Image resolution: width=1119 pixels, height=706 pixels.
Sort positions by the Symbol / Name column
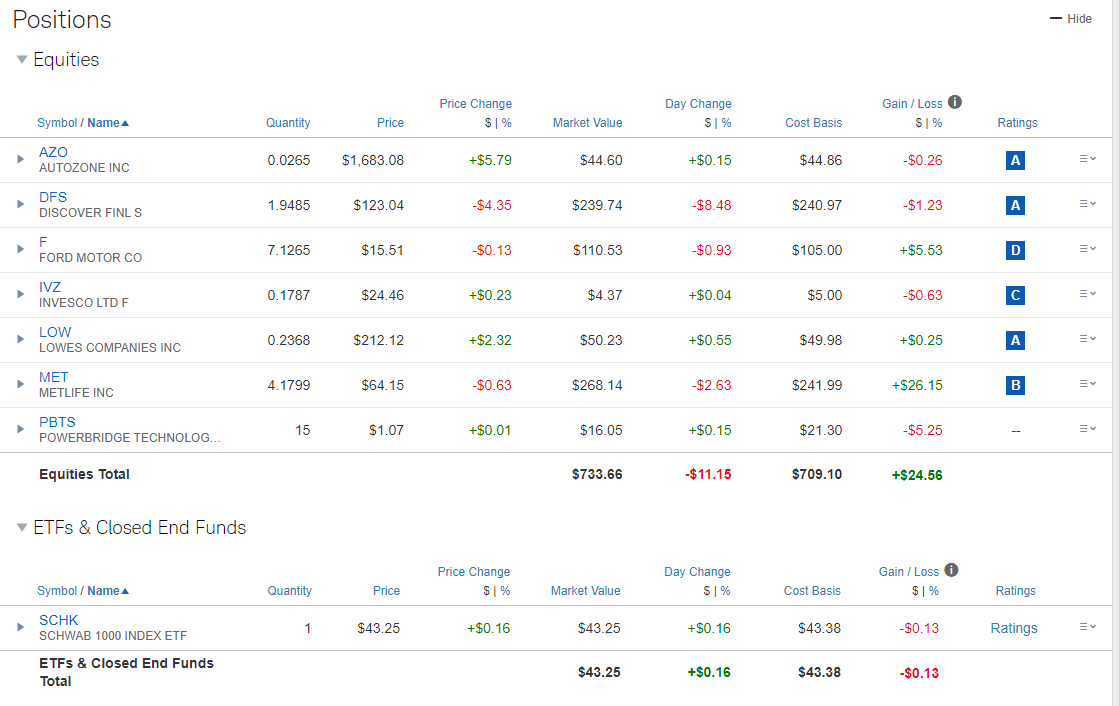point(83,122)
